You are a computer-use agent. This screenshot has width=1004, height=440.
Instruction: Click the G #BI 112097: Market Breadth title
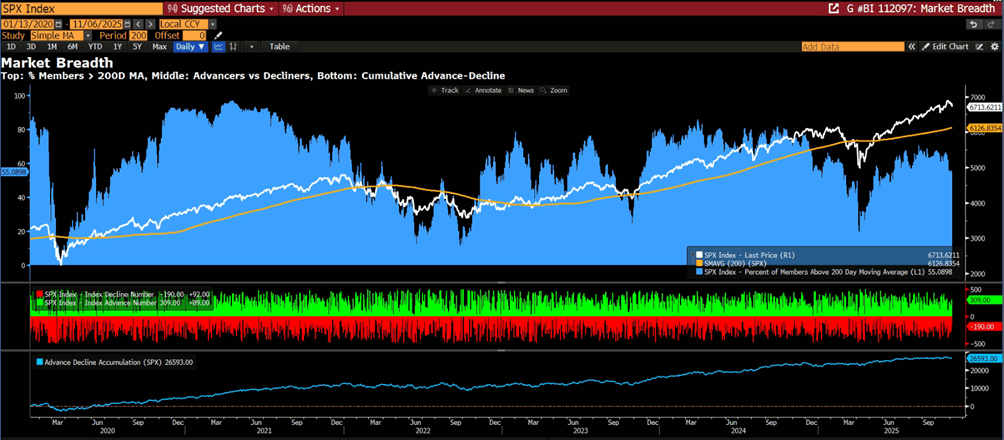[922, 8]
